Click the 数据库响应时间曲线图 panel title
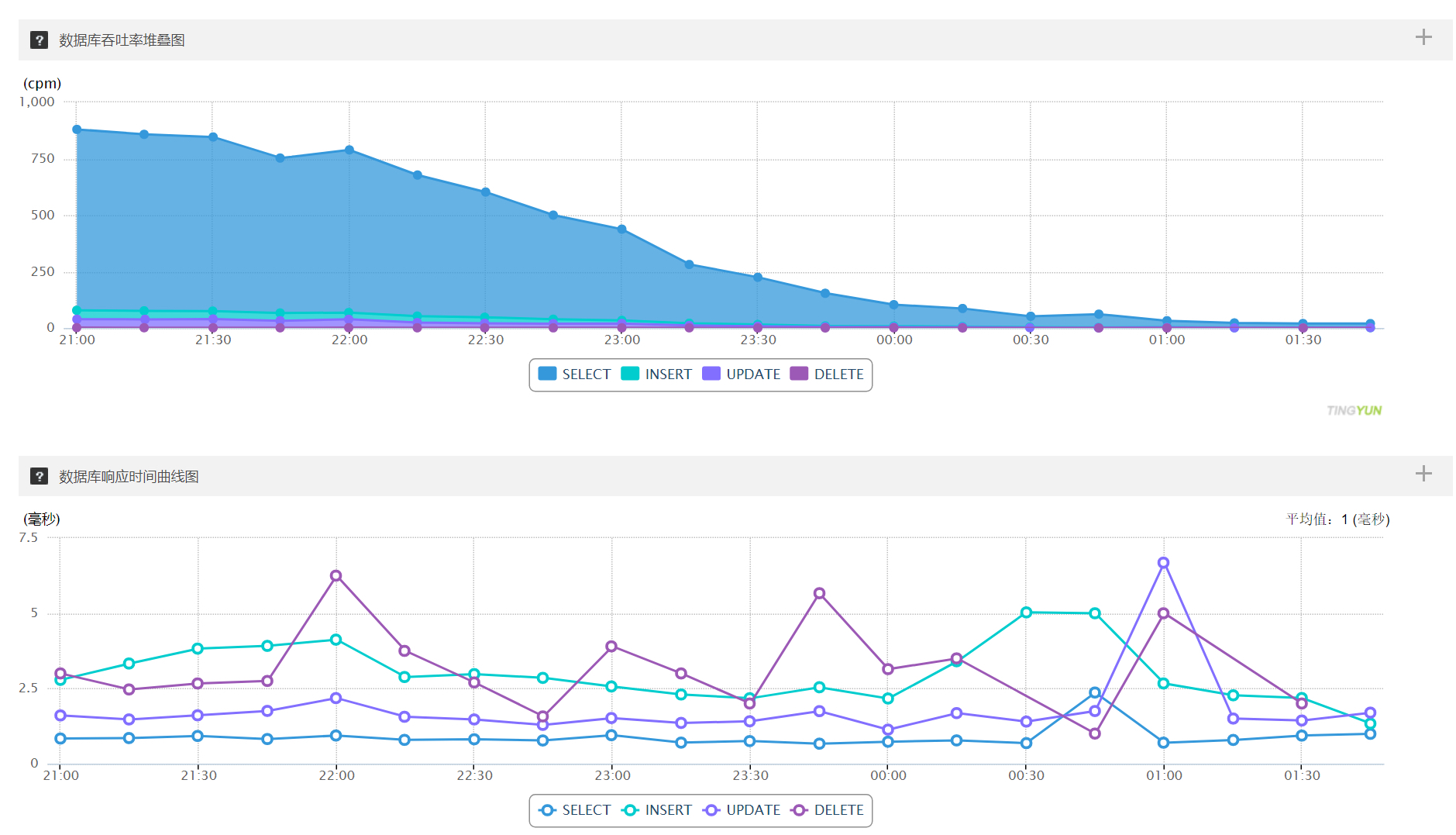The image size is (1456, 835). (x=129, y=477)
